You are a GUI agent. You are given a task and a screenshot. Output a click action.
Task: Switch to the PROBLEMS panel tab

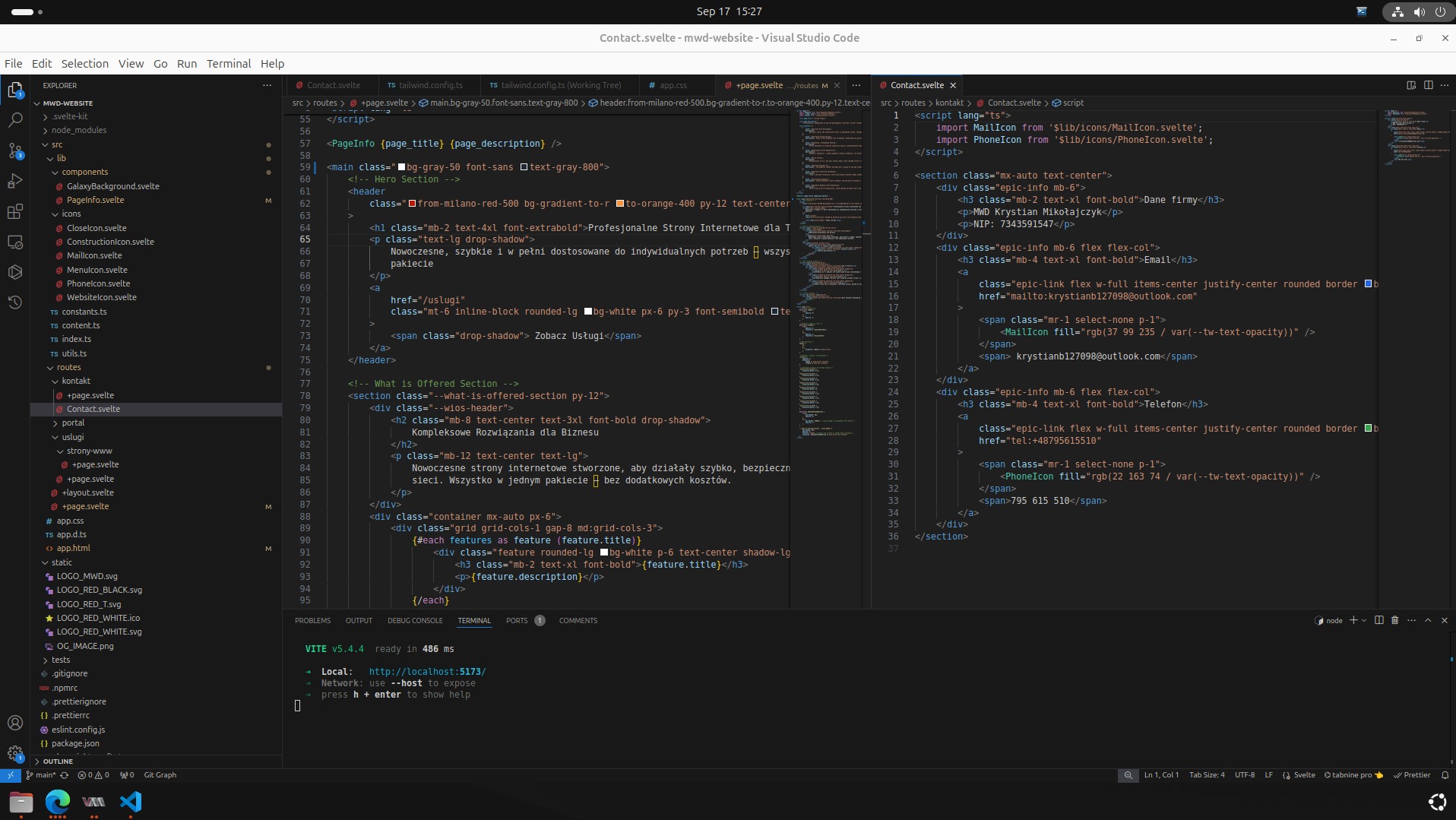point(312,621)
